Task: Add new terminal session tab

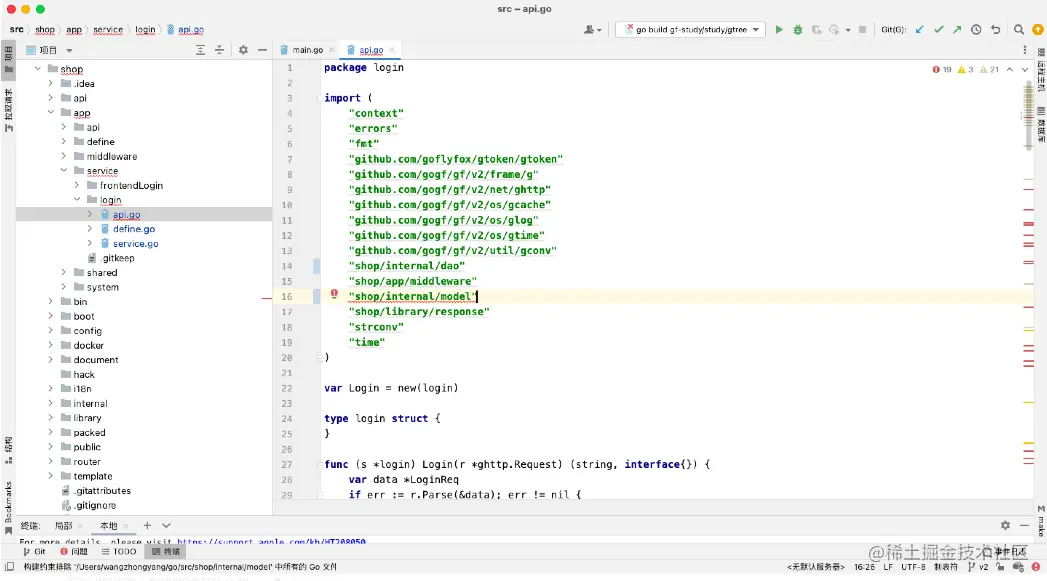Action: 147,526
